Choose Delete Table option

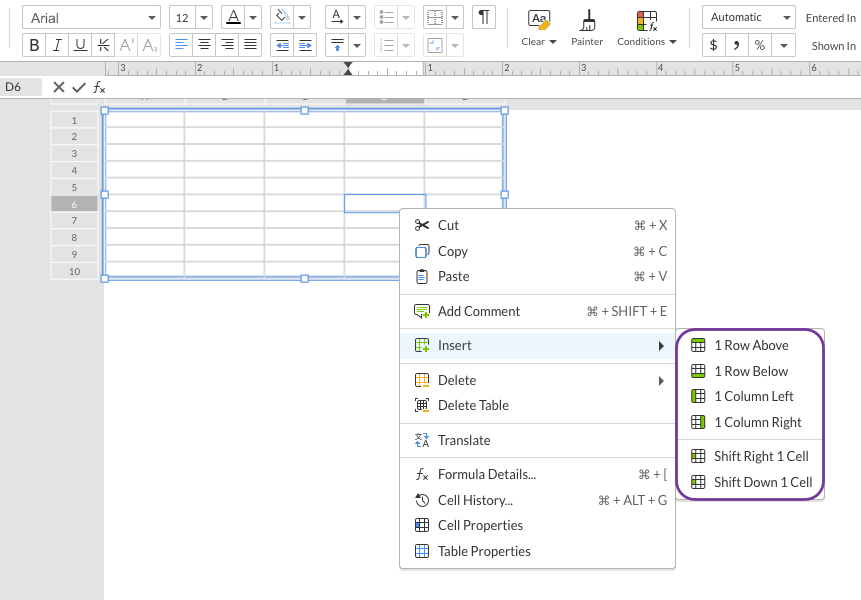pos(538,405)
